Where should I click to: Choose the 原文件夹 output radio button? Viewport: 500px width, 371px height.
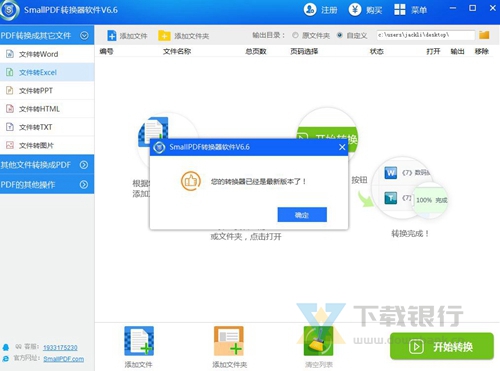[x=295, y=35]
